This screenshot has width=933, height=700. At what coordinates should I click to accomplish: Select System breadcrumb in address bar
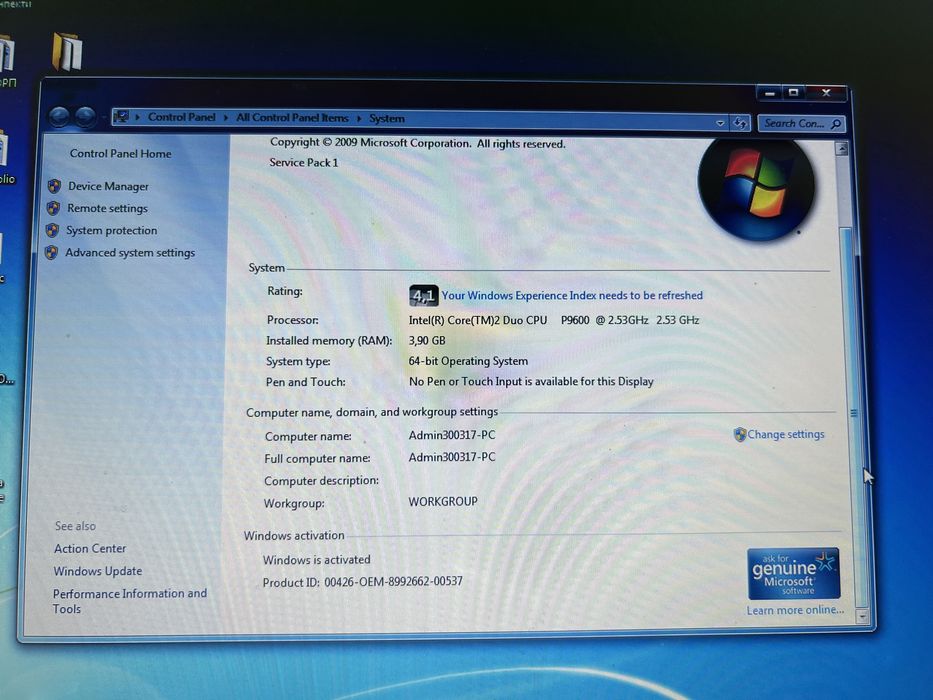387,118
